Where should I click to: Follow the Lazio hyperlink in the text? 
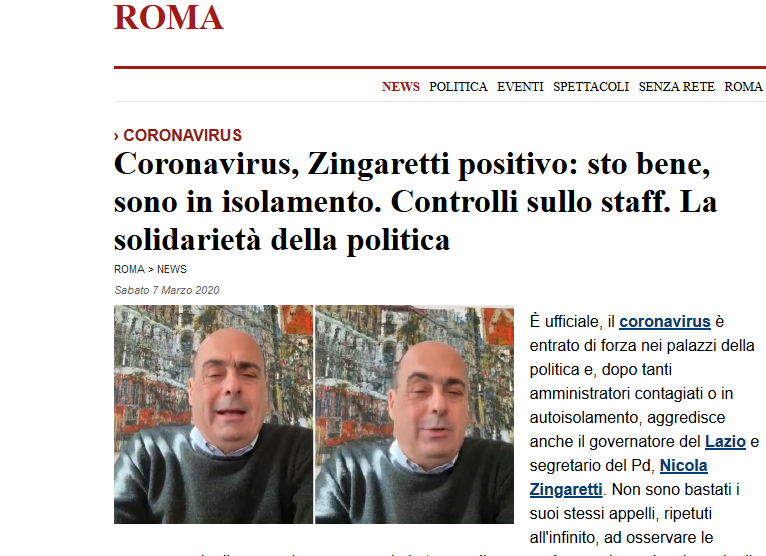pyautogui.click(x=725, y=441)
